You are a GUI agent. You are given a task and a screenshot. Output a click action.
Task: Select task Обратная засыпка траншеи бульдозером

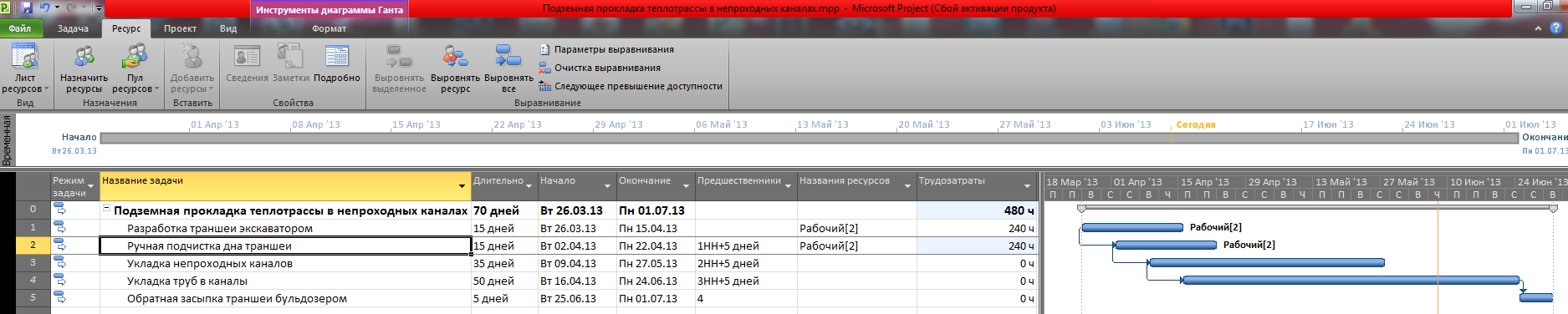coord(237,298)
